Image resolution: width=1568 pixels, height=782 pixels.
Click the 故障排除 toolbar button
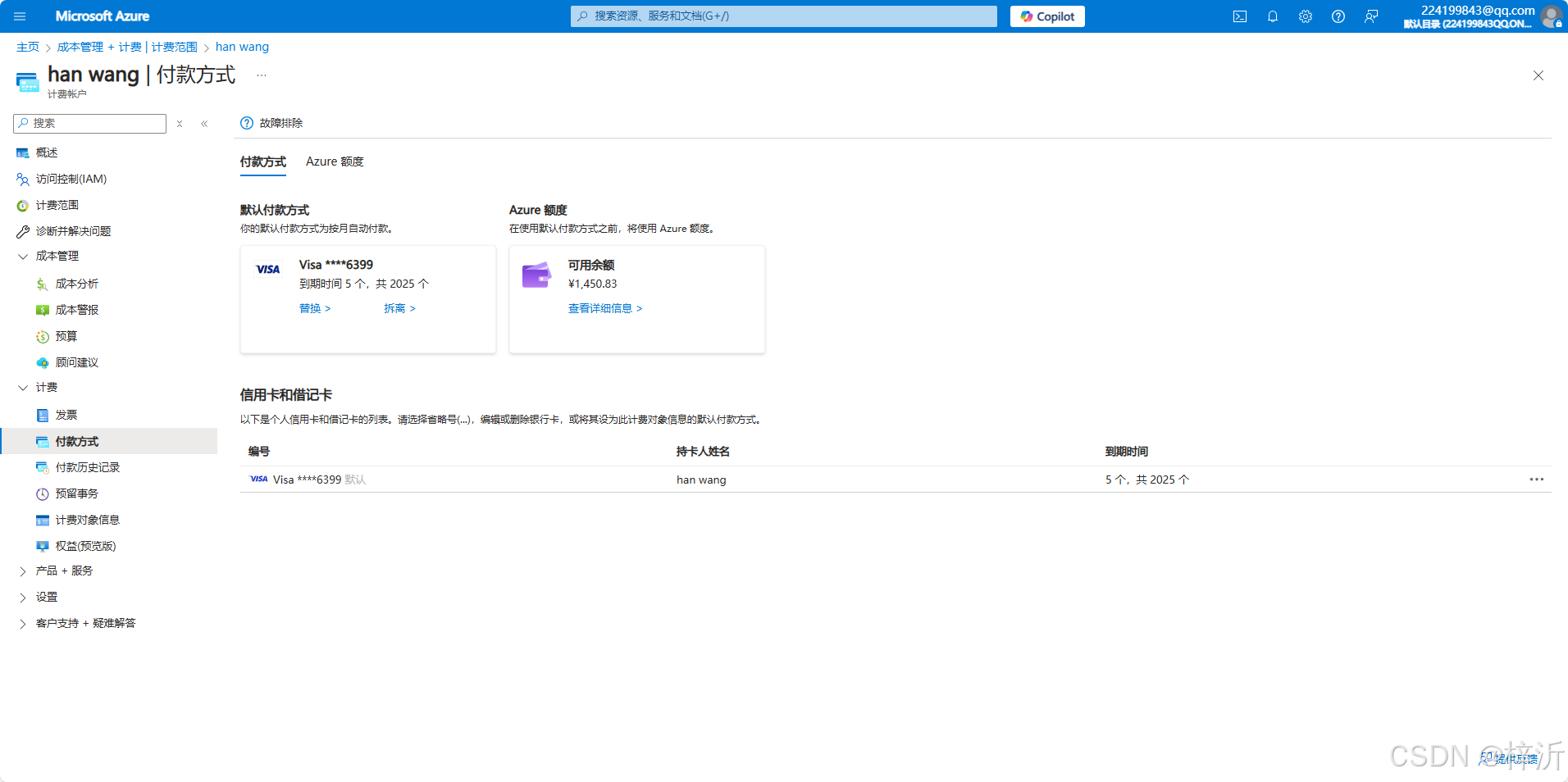(271, 123)
